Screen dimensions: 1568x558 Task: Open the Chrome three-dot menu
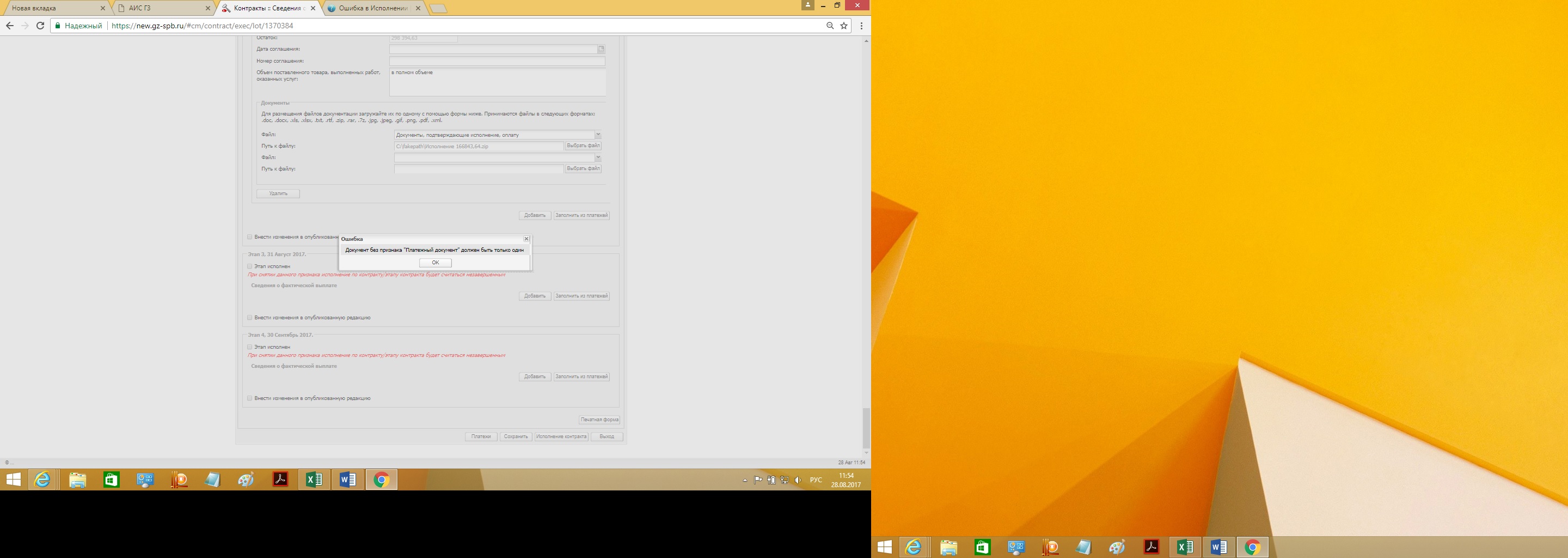861,26
